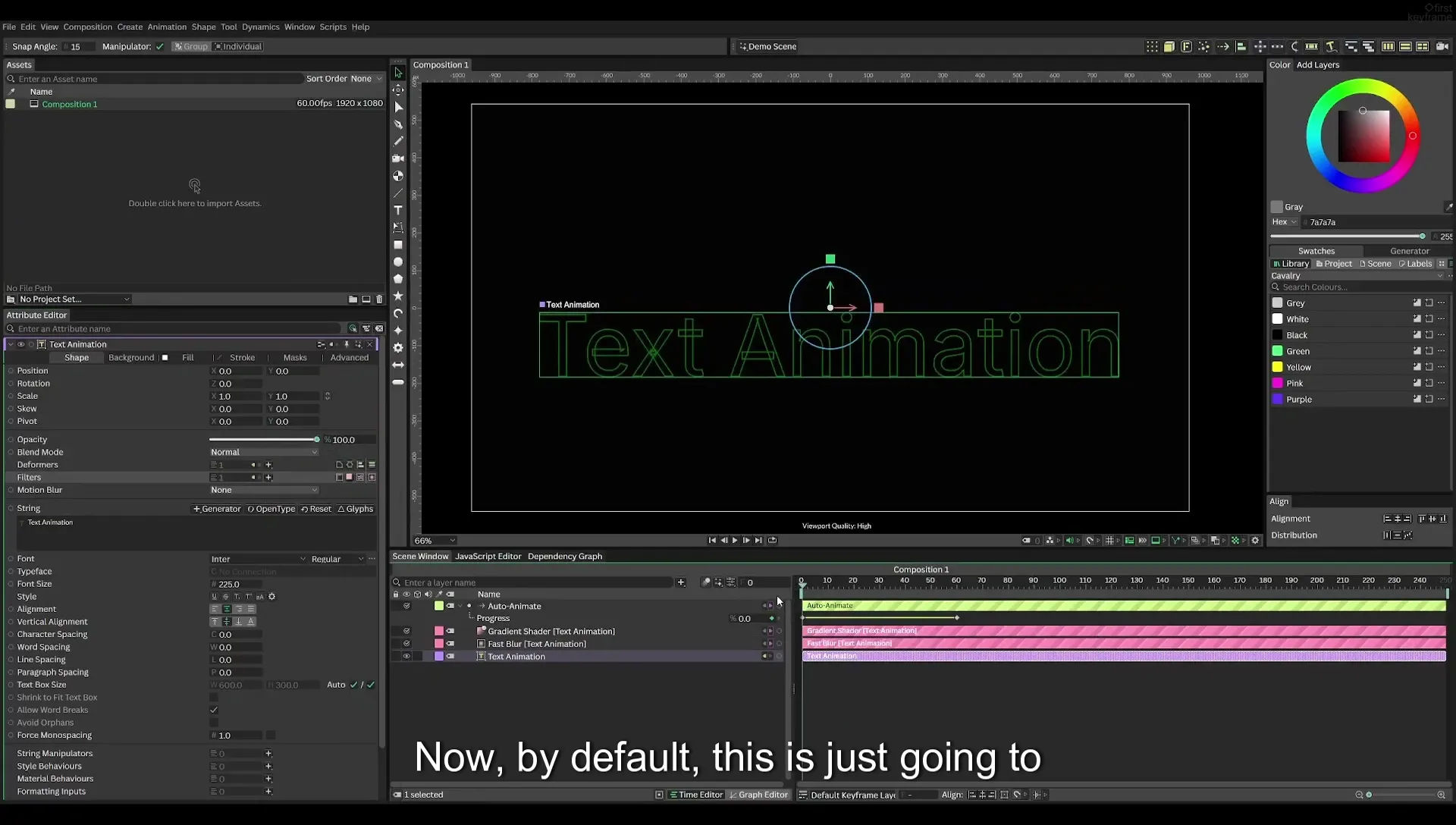Screen dimensions: 1456x825
Task: Select the Text tool
Action: [398, 210]
